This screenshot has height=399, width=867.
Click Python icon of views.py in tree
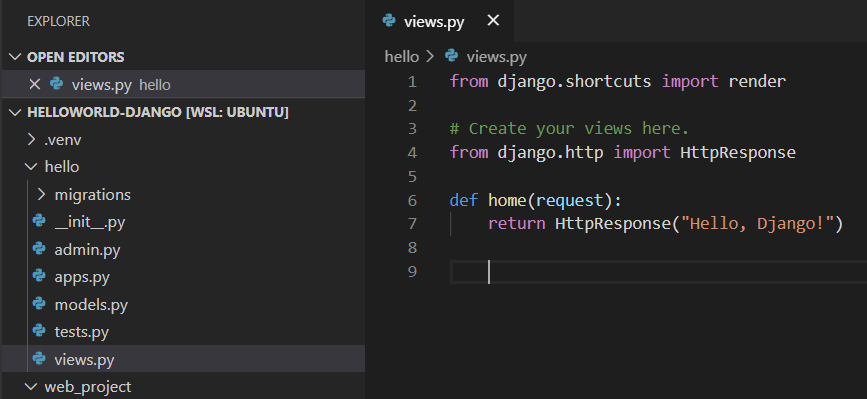39,359
